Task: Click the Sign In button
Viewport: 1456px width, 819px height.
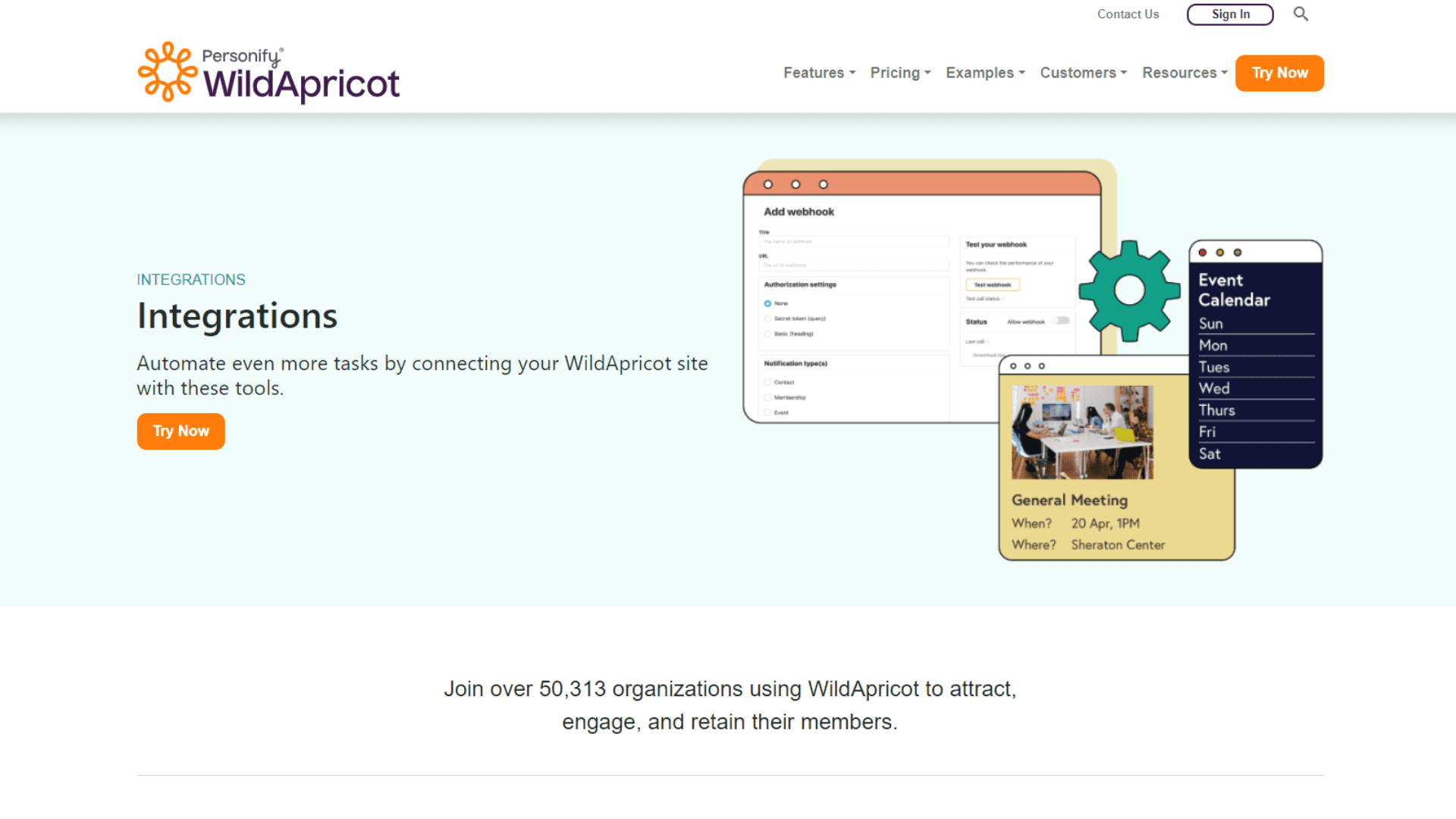Action: 1229,14
